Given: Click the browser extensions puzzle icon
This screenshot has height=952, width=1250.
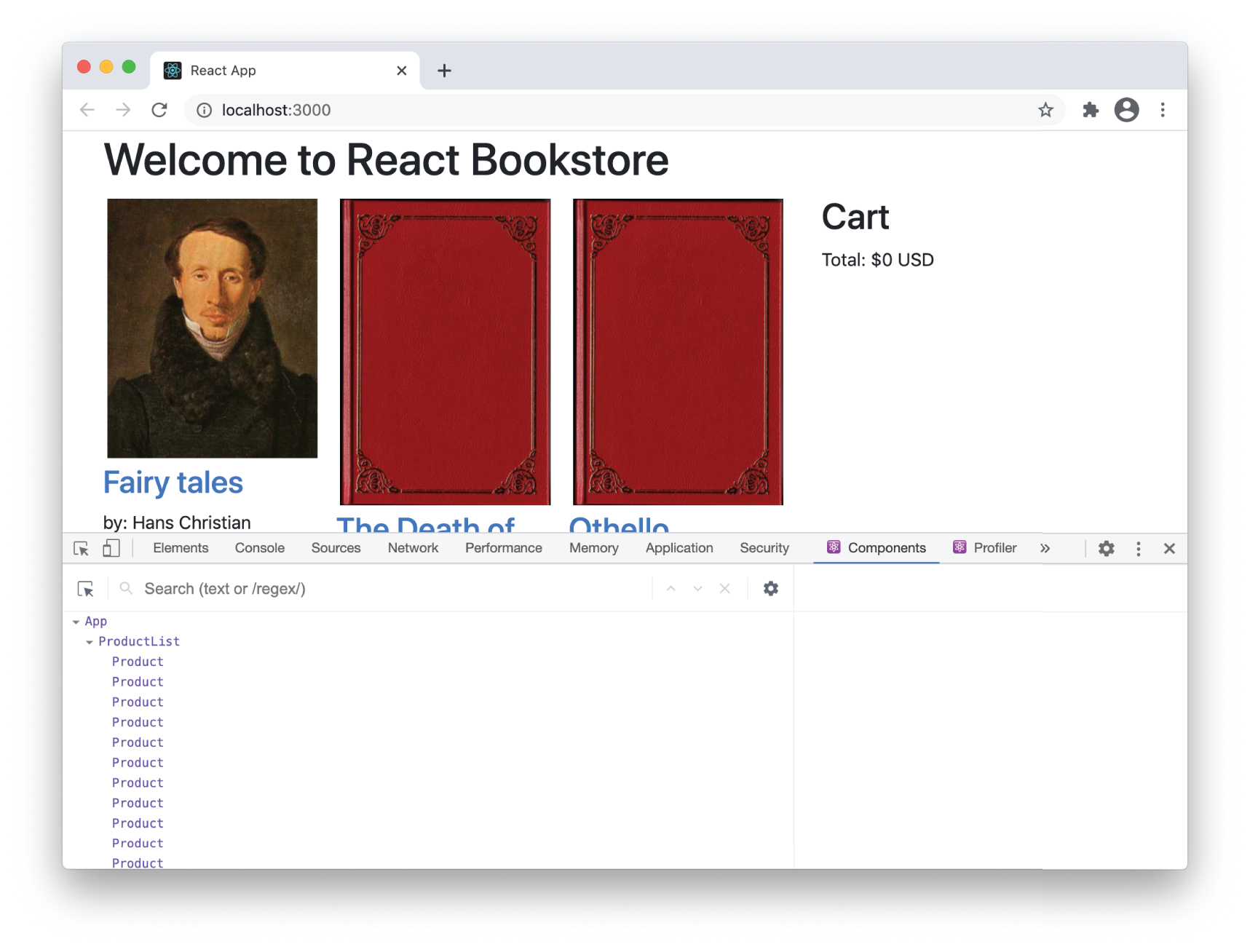Looking at the screenshot, I should (1090, 110).
